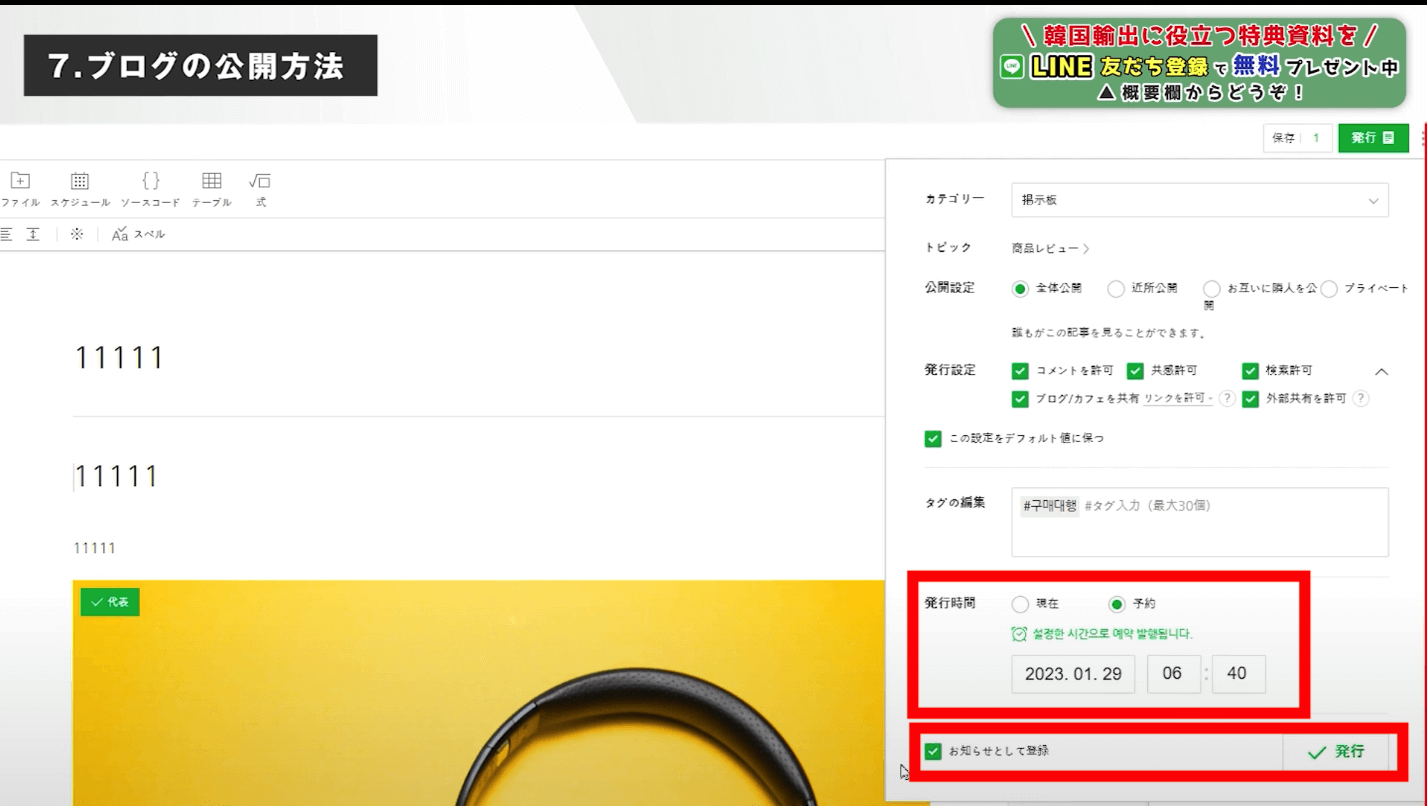This screenshot has height=806, width=1427.
Task: Open the line spacing icon
Action: tap(33, 234)
